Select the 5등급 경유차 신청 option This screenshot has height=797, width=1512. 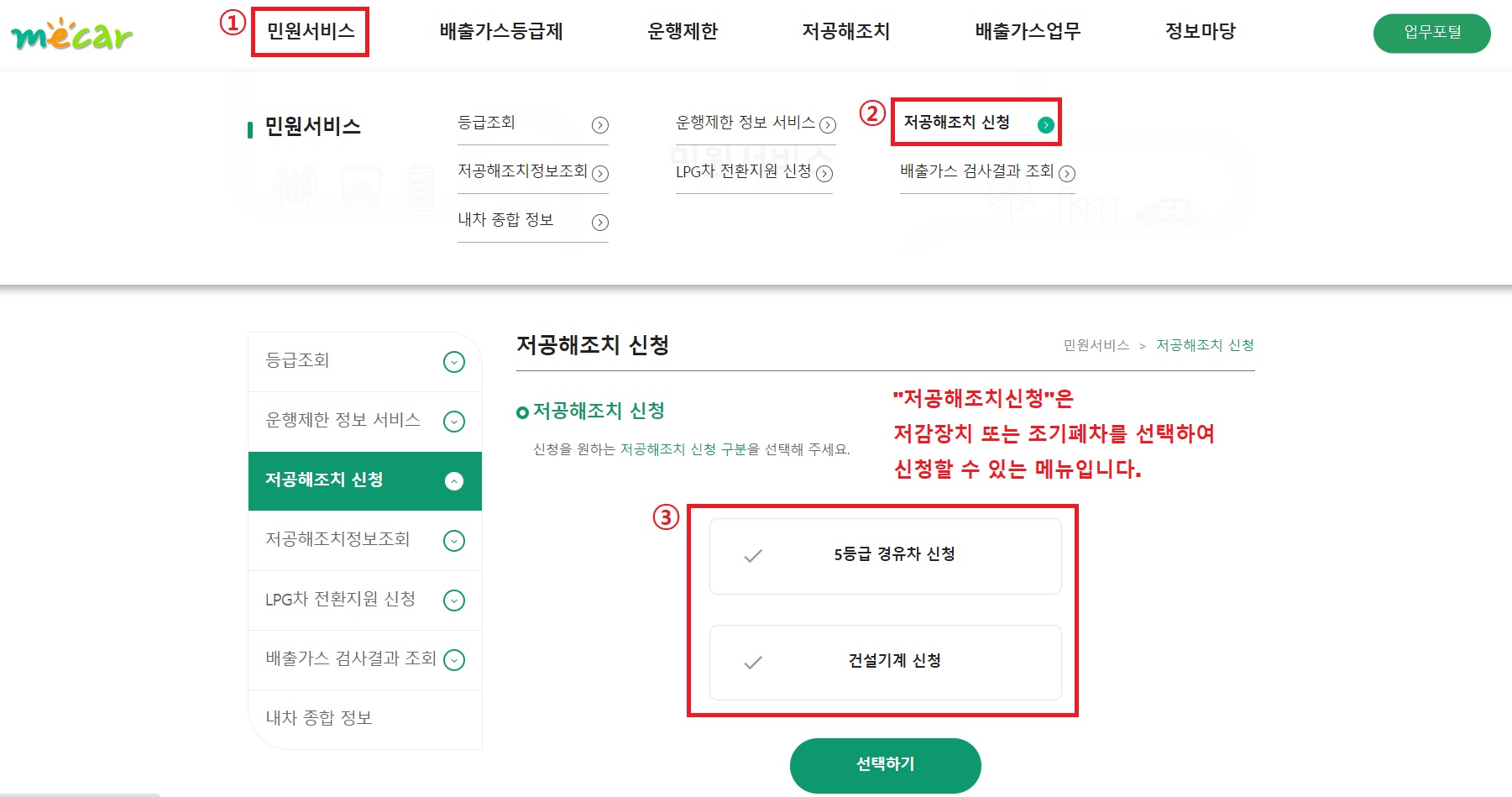[886, 556]
